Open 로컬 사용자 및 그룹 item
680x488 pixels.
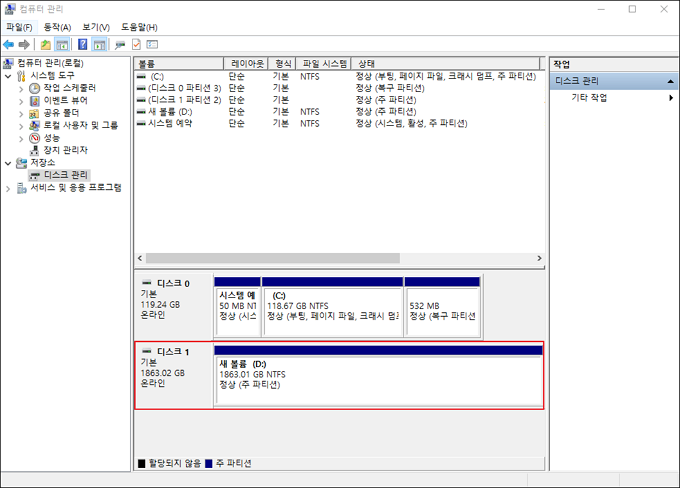point(80,125)
